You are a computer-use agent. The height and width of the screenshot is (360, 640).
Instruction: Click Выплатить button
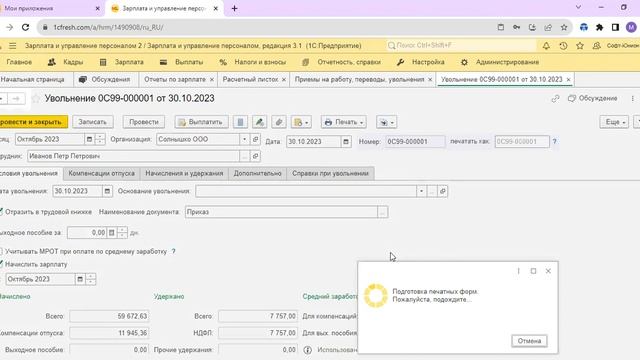201,122
